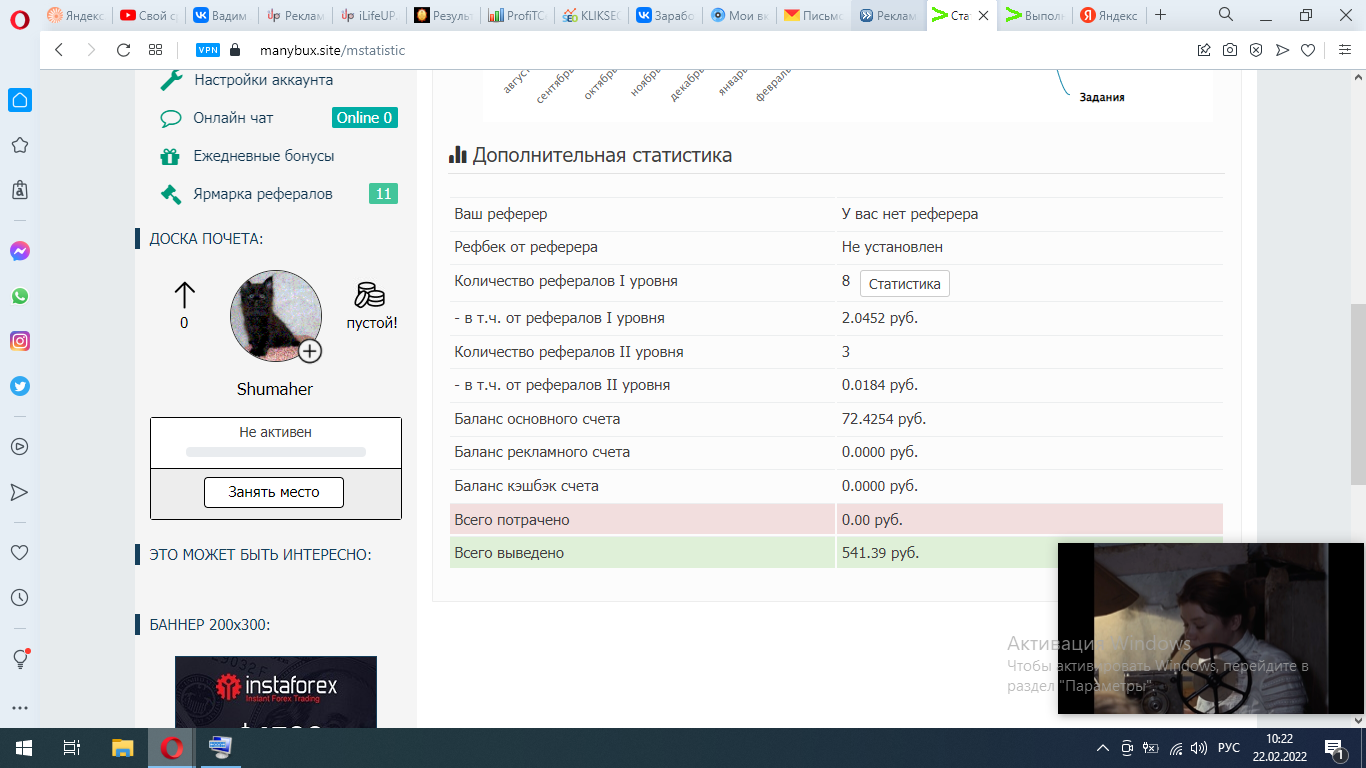Click the «0.0184 руб.» level II earnings
1366x768 pixels.
pos(880,385)
